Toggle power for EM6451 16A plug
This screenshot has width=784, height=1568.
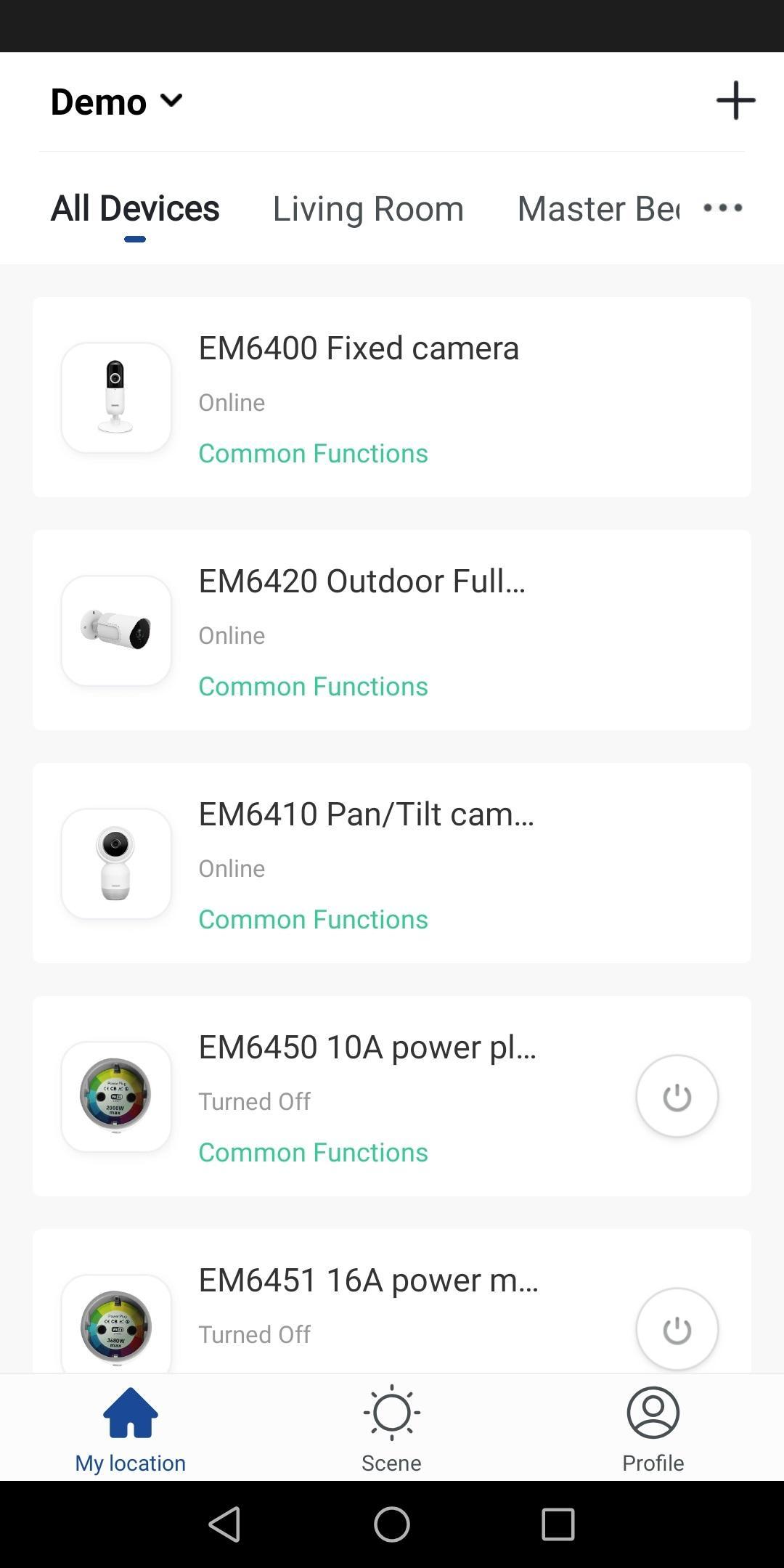677,1329
